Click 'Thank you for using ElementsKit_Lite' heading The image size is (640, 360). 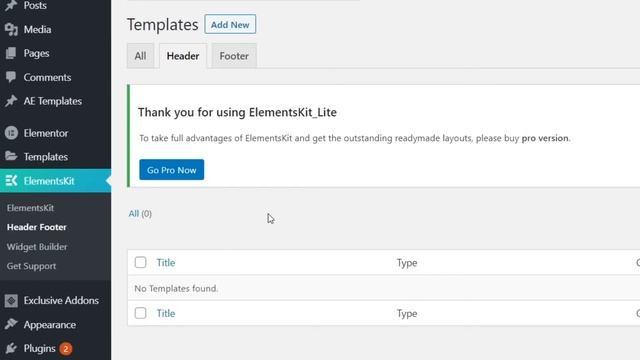[237, 112]
